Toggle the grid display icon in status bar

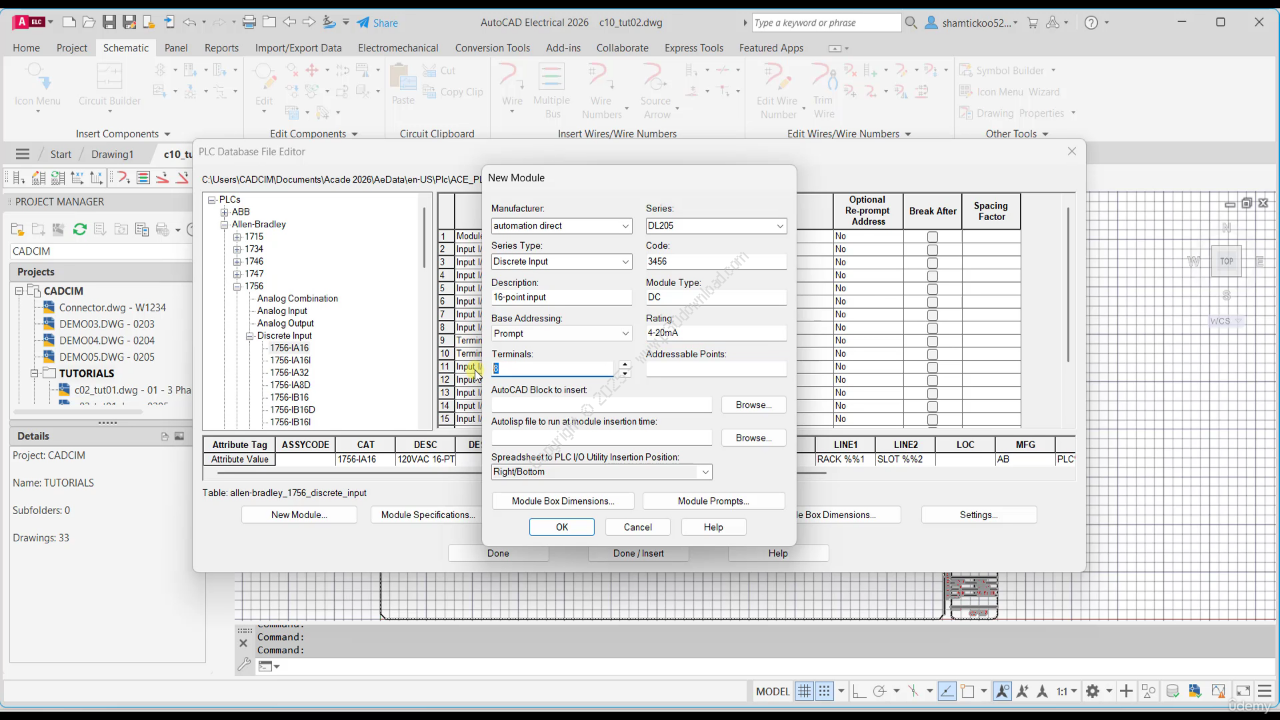coord(803,691)
